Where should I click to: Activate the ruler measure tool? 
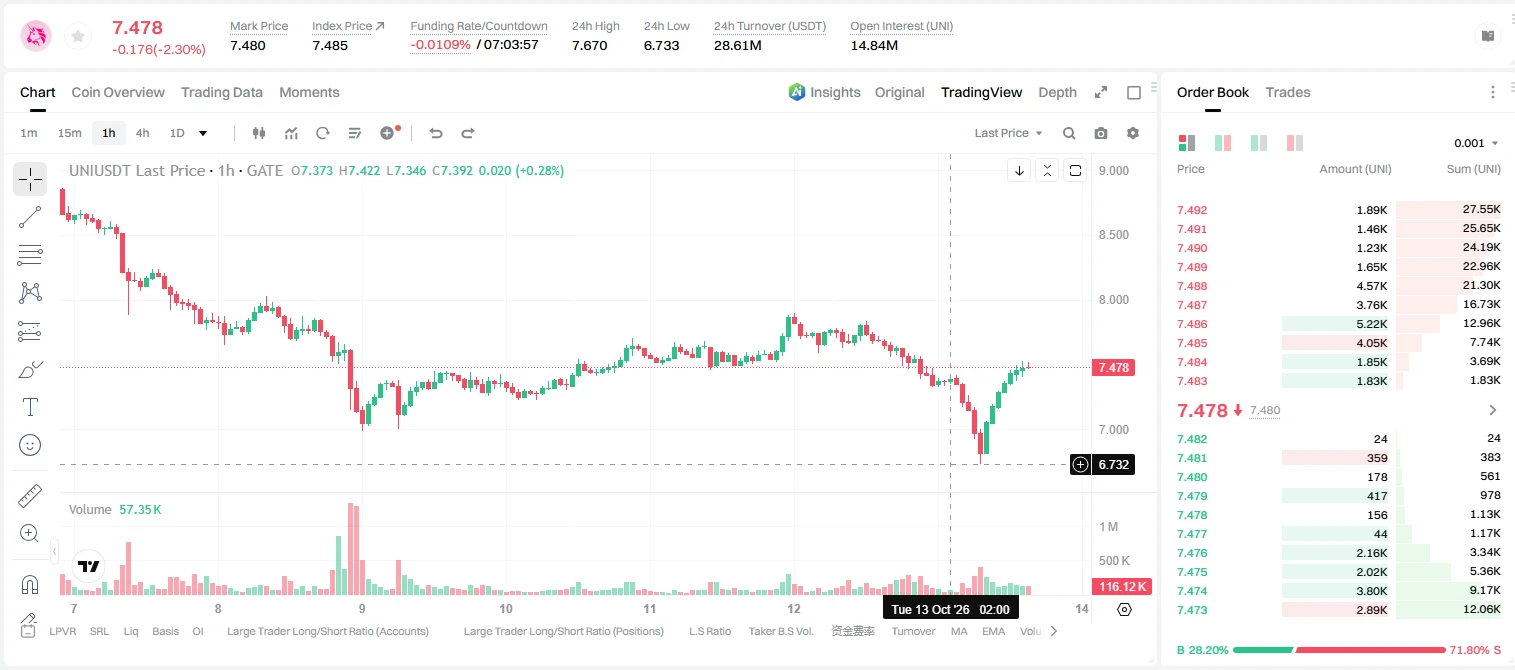coord(30,496)
